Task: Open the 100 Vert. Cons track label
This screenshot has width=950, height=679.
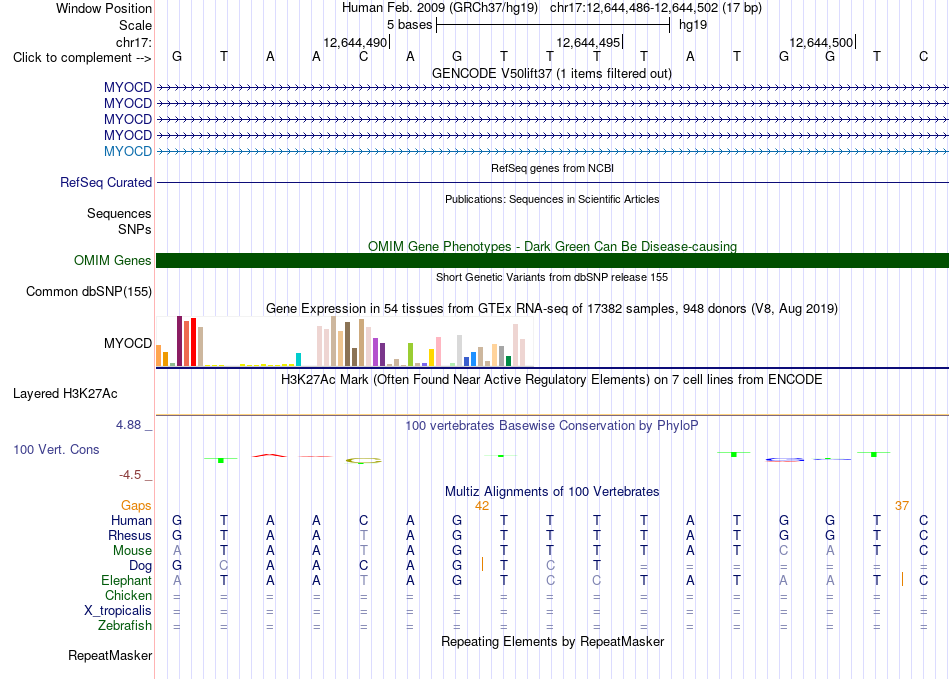Action: pos(56,449)
